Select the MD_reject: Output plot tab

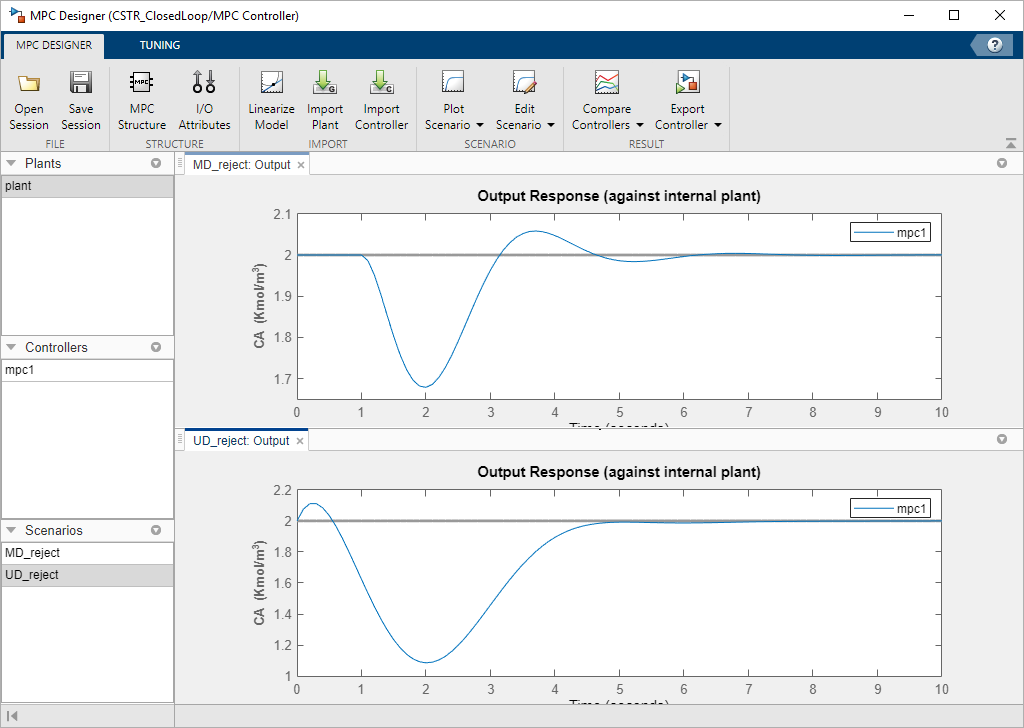point(241,165)
